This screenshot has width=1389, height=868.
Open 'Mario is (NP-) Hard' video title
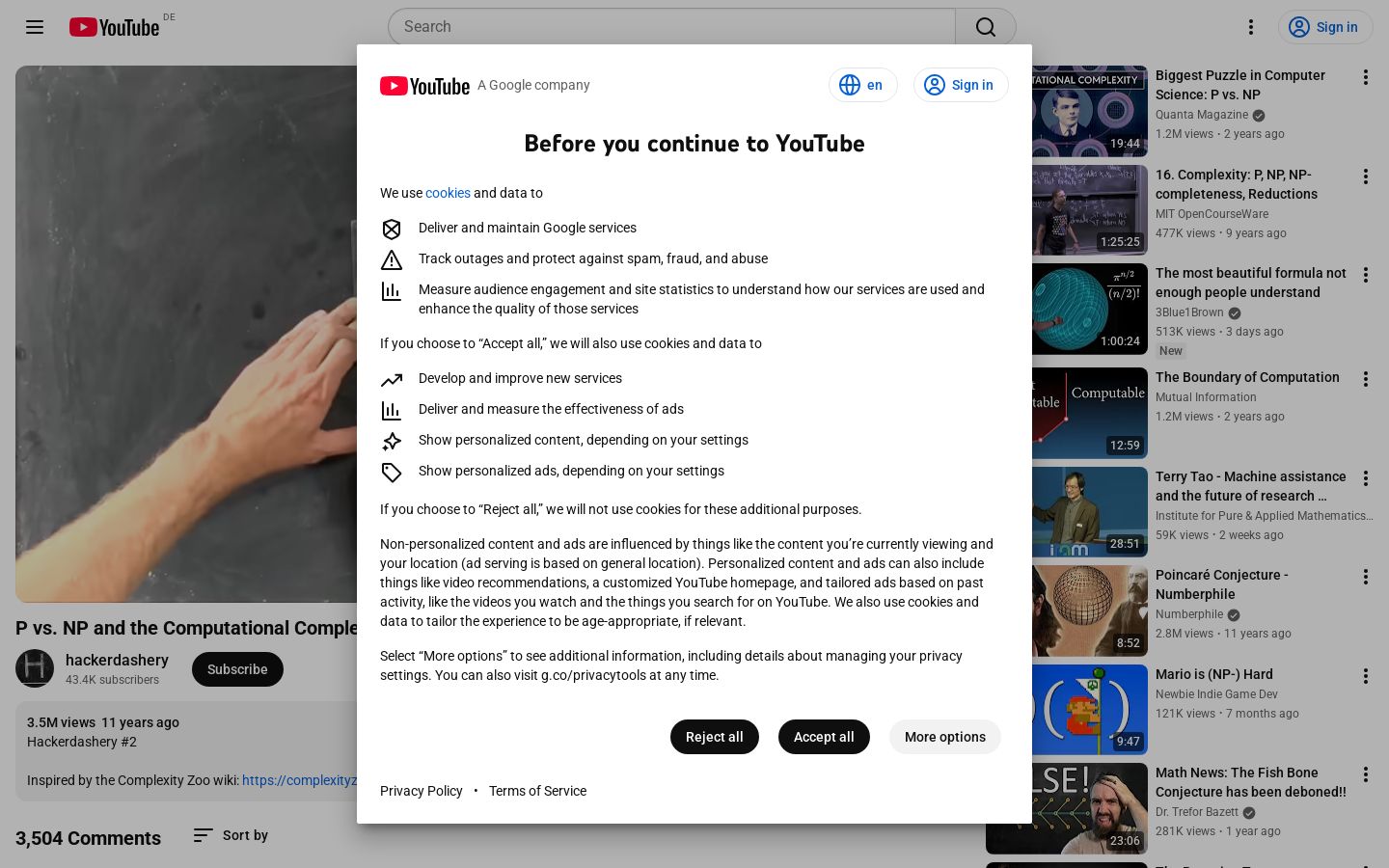1214,674
